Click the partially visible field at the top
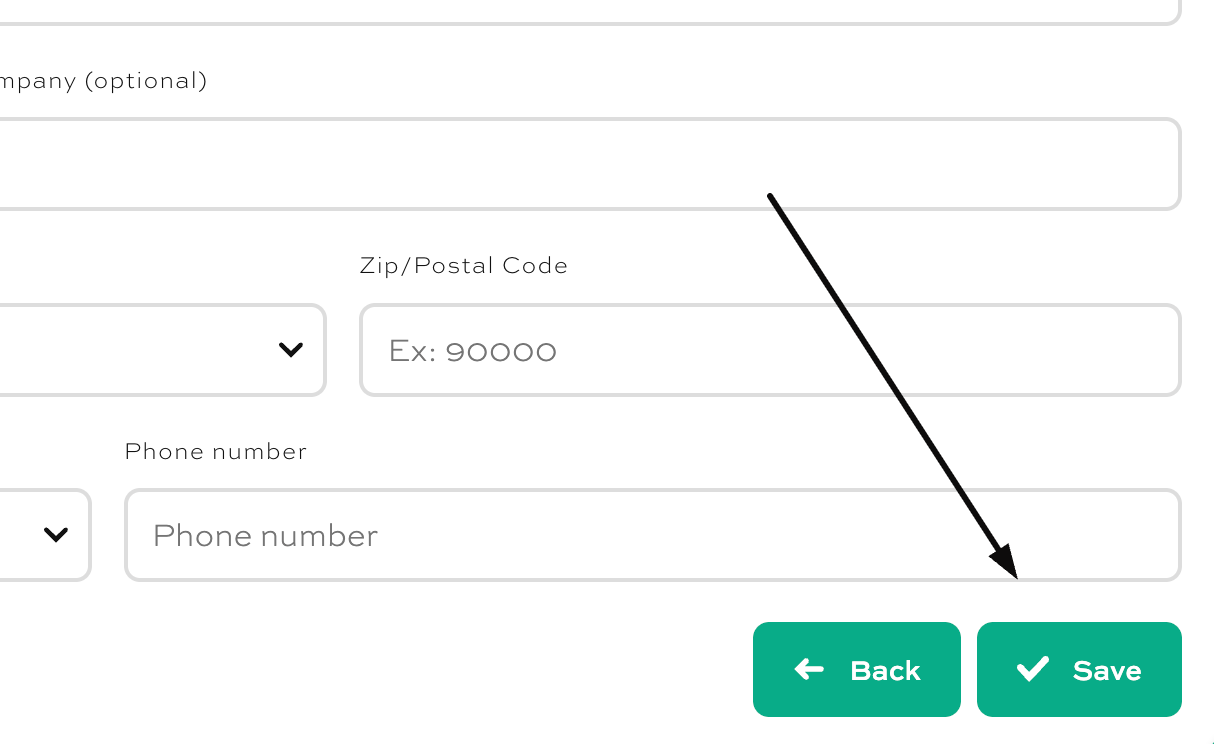Image resolution: width=1214 pixels, height=744 pixels. click(x=590, y=12)
